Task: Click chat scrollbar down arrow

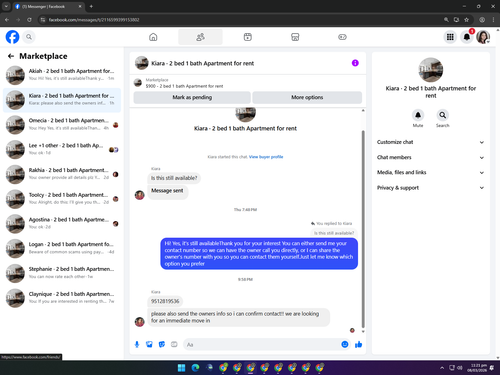Action: 363,331
